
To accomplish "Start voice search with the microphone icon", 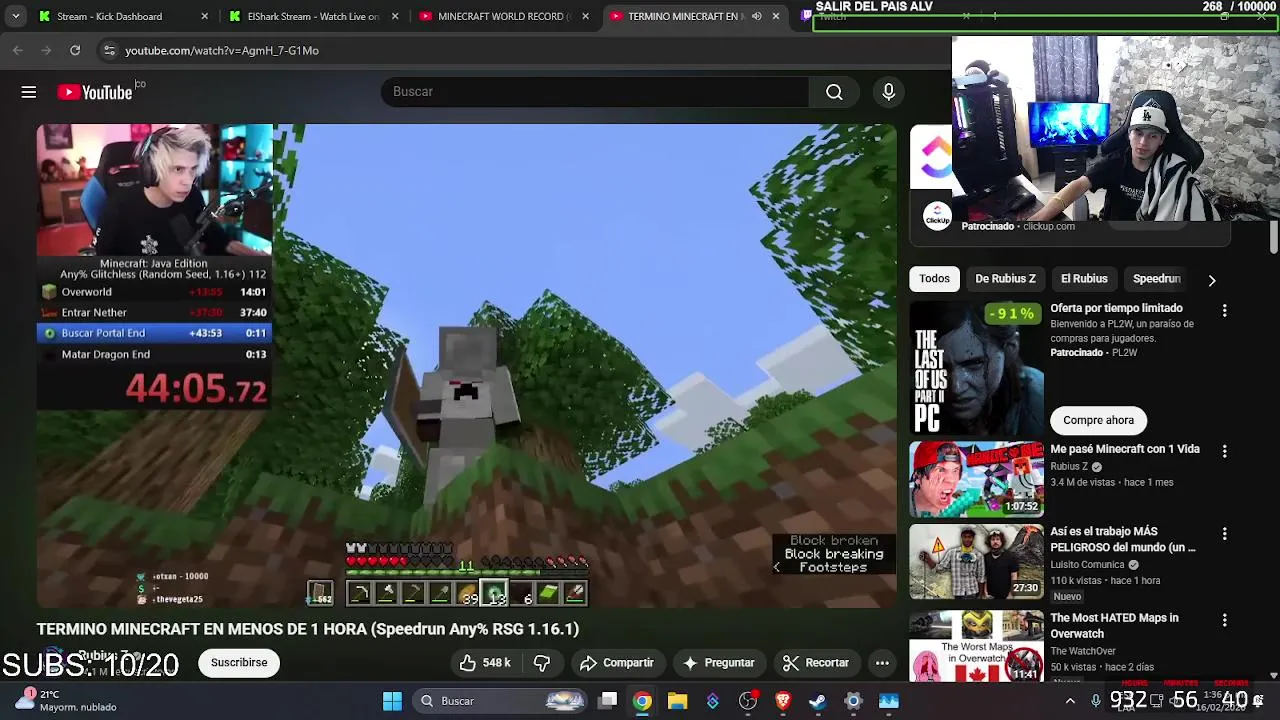I will [889, 92].
